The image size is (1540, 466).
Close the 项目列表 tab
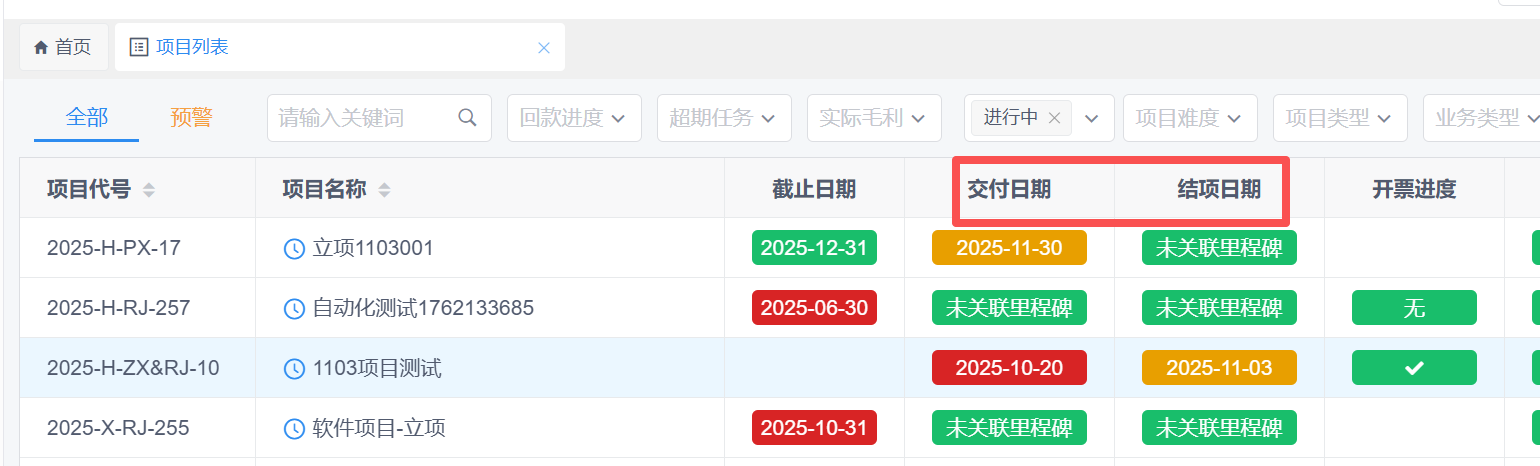point(544,47)
